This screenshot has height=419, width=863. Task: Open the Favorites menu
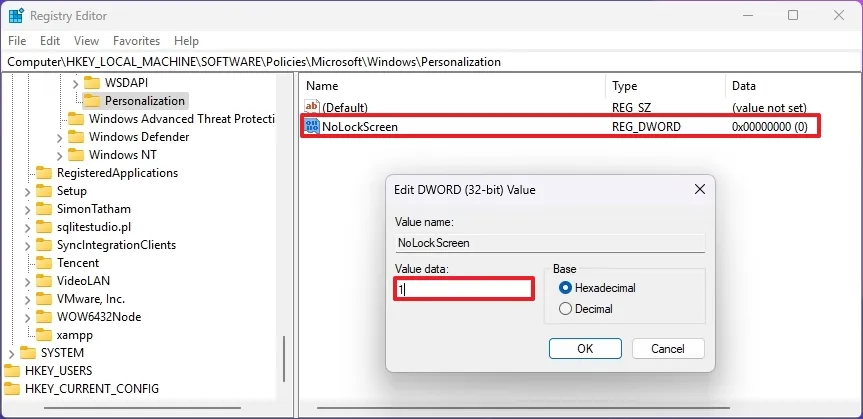coord(136,41)
